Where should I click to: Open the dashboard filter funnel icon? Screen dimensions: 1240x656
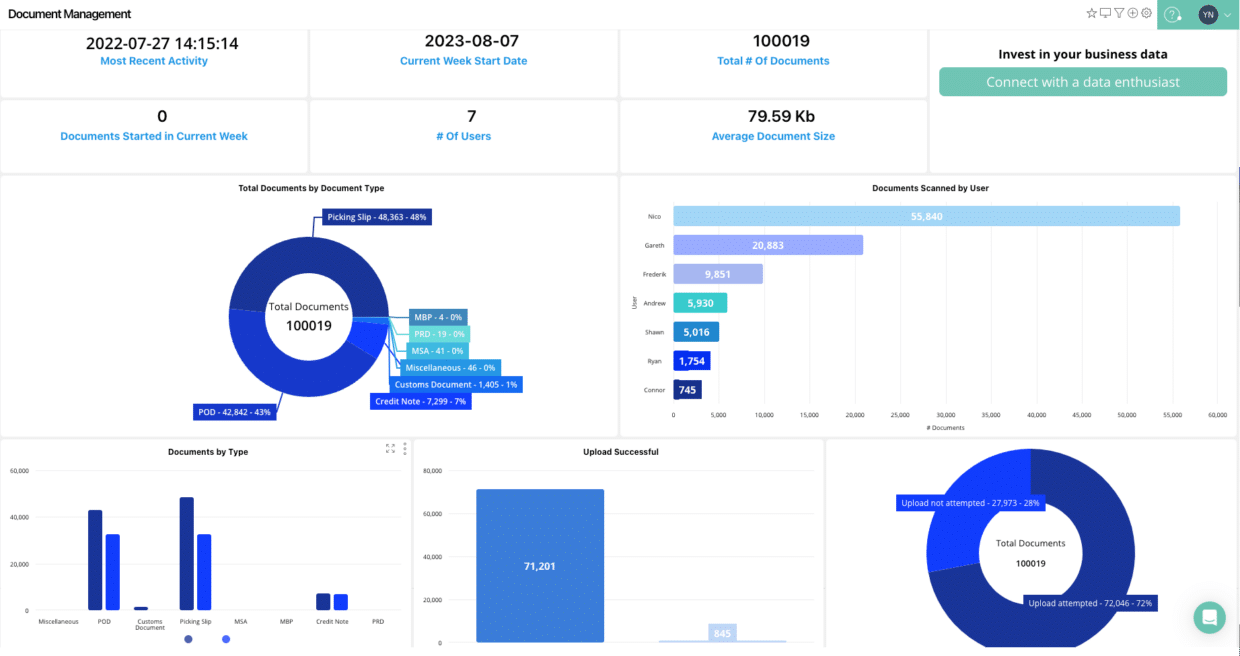pos(1119,14)
